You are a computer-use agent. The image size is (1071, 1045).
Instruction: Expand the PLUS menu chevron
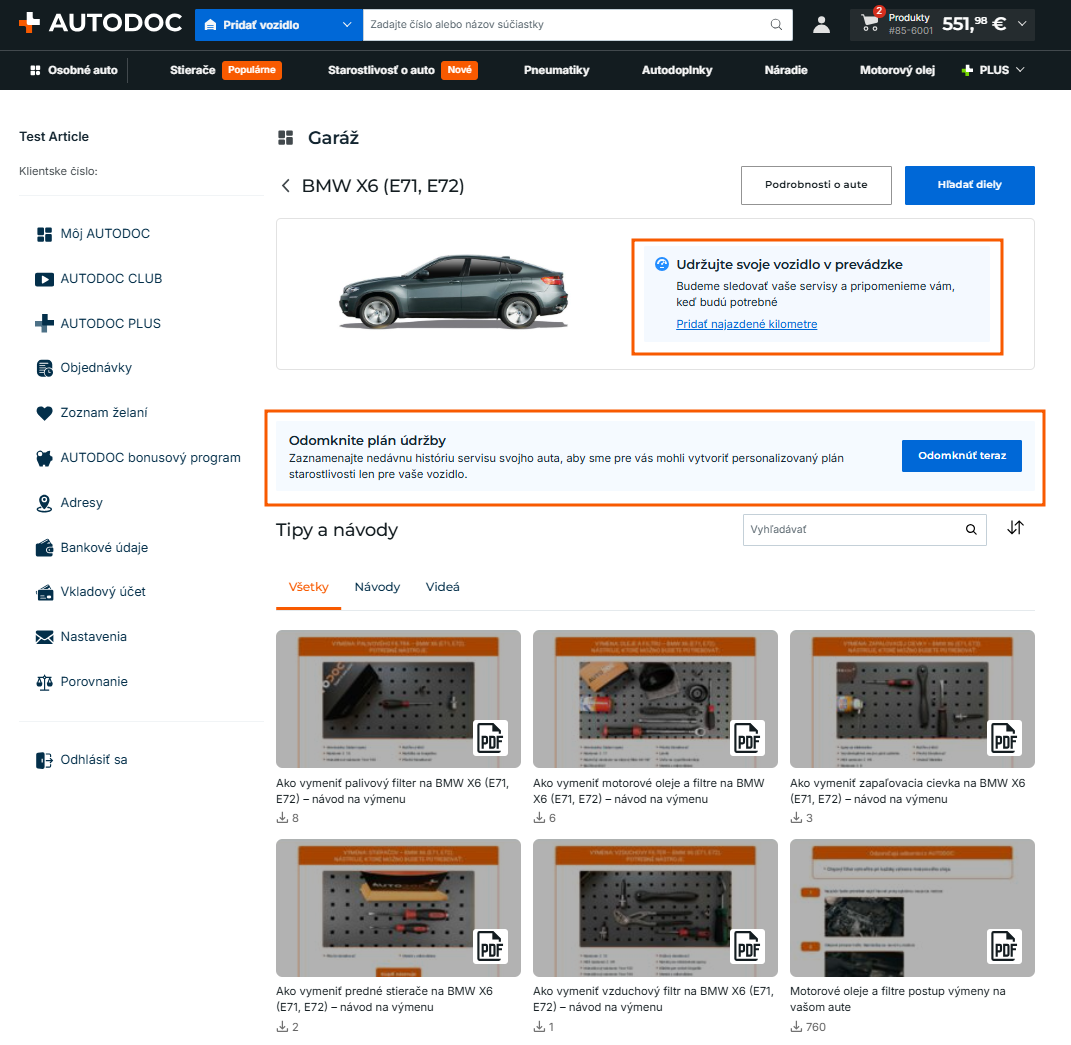1020,70
